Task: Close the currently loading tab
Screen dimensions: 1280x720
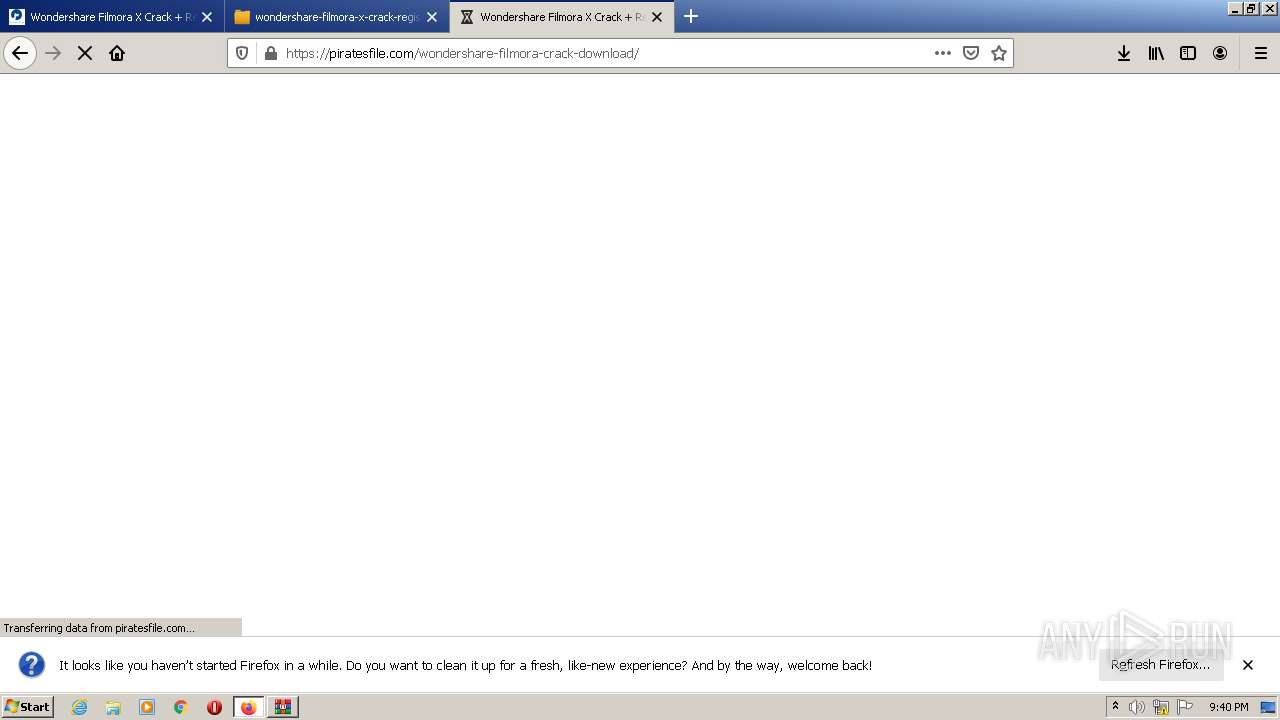Action: click(657, 17)
